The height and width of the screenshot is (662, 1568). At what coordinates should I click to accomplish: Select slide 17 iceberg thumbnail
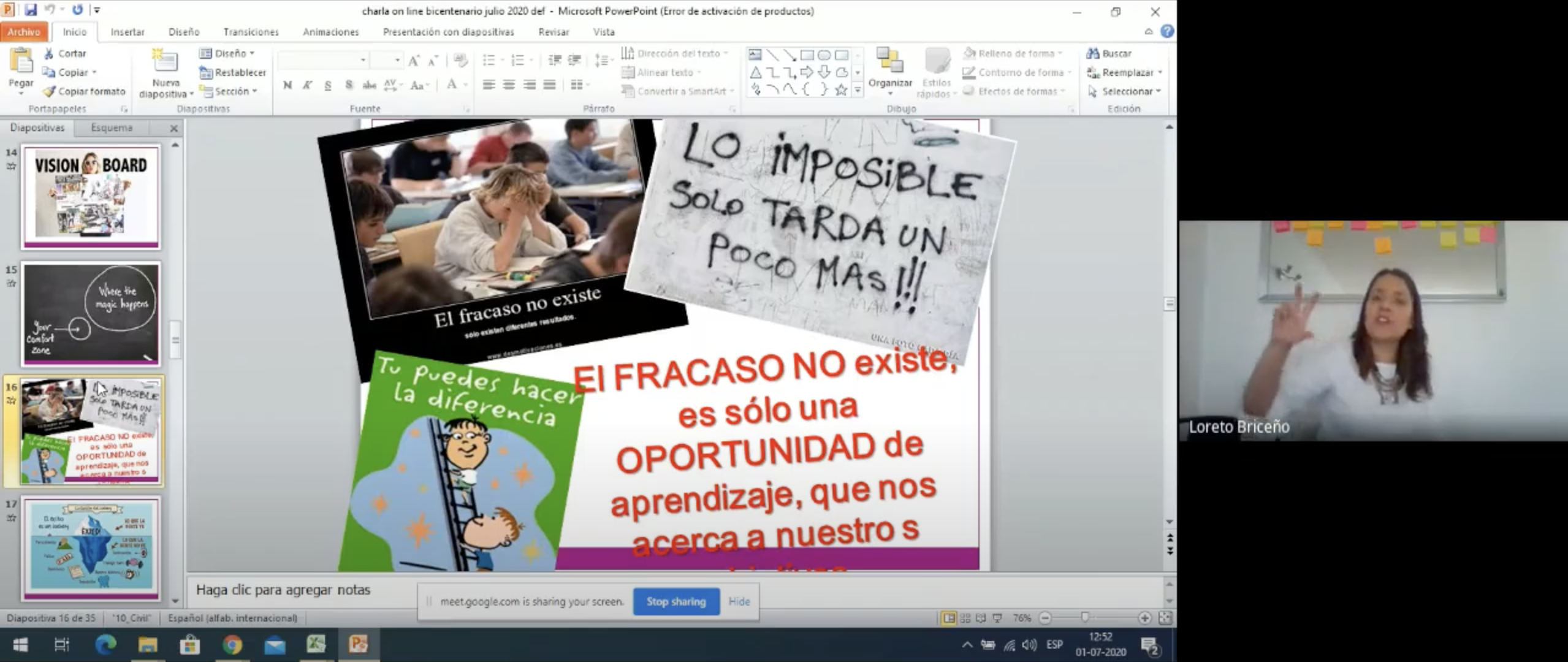point(91,548)
